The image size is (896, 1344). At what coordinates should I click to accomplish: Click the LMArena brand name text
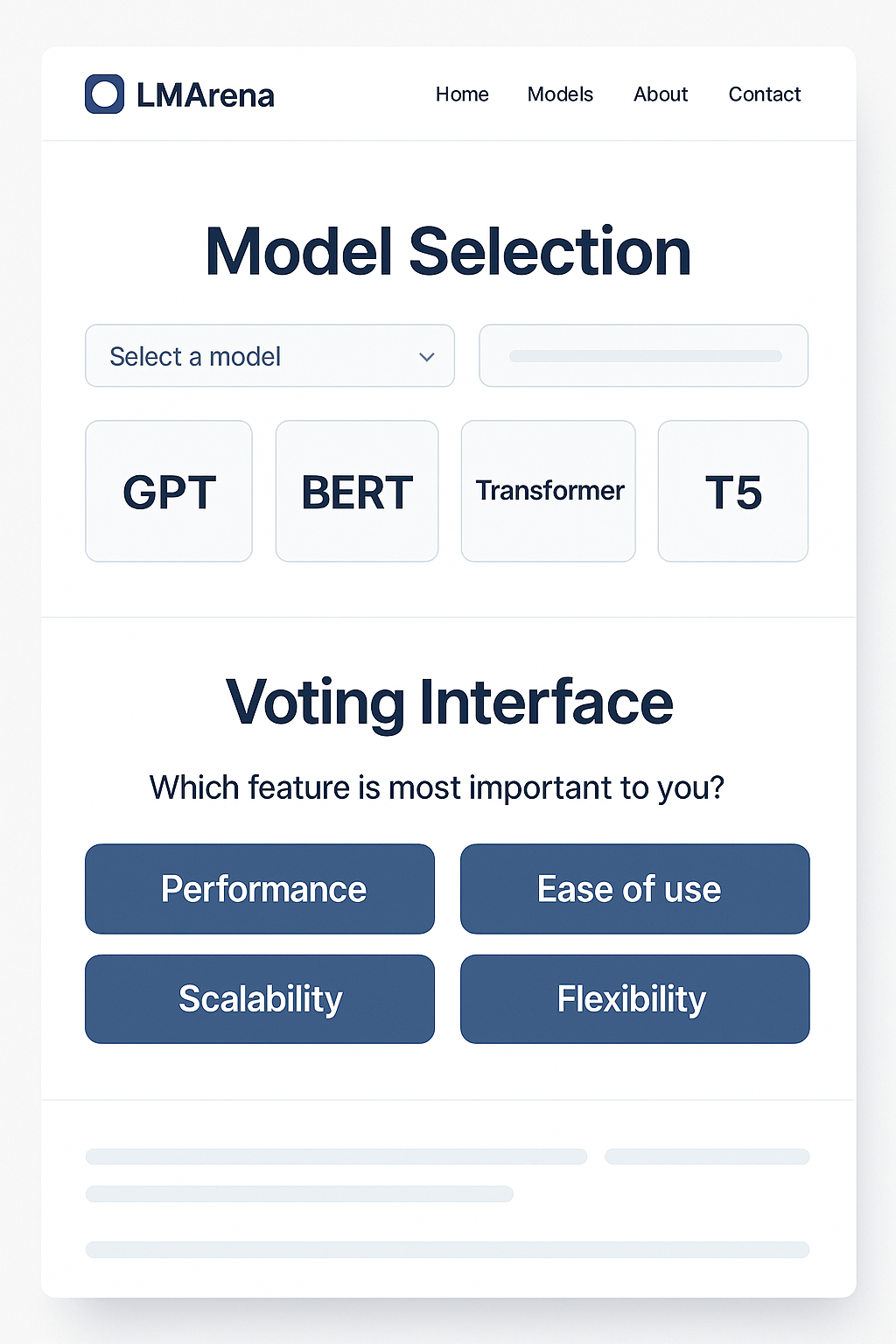(x=206, y=95)
